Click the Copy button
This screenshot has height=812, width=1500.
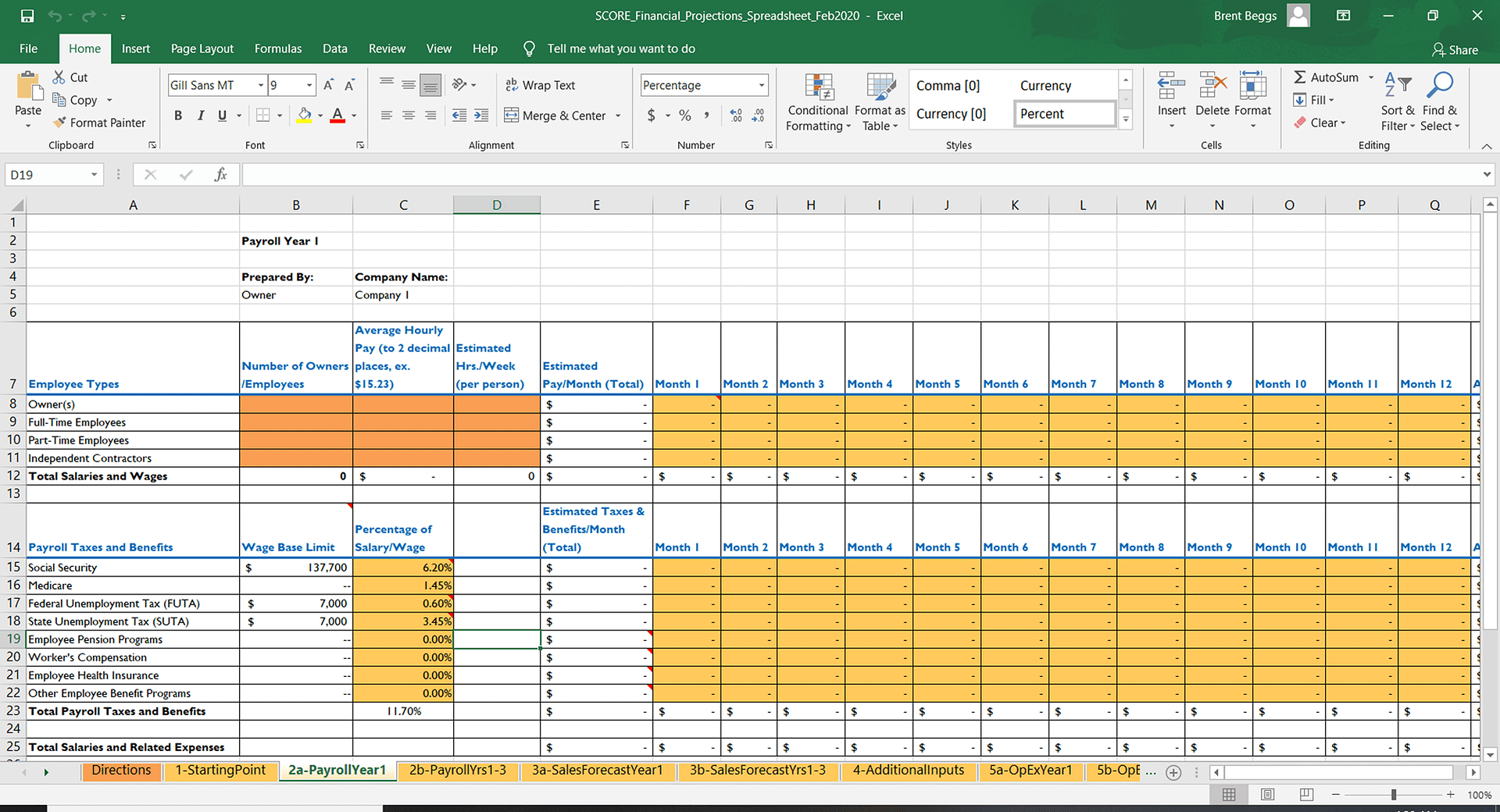click(75, 100)
